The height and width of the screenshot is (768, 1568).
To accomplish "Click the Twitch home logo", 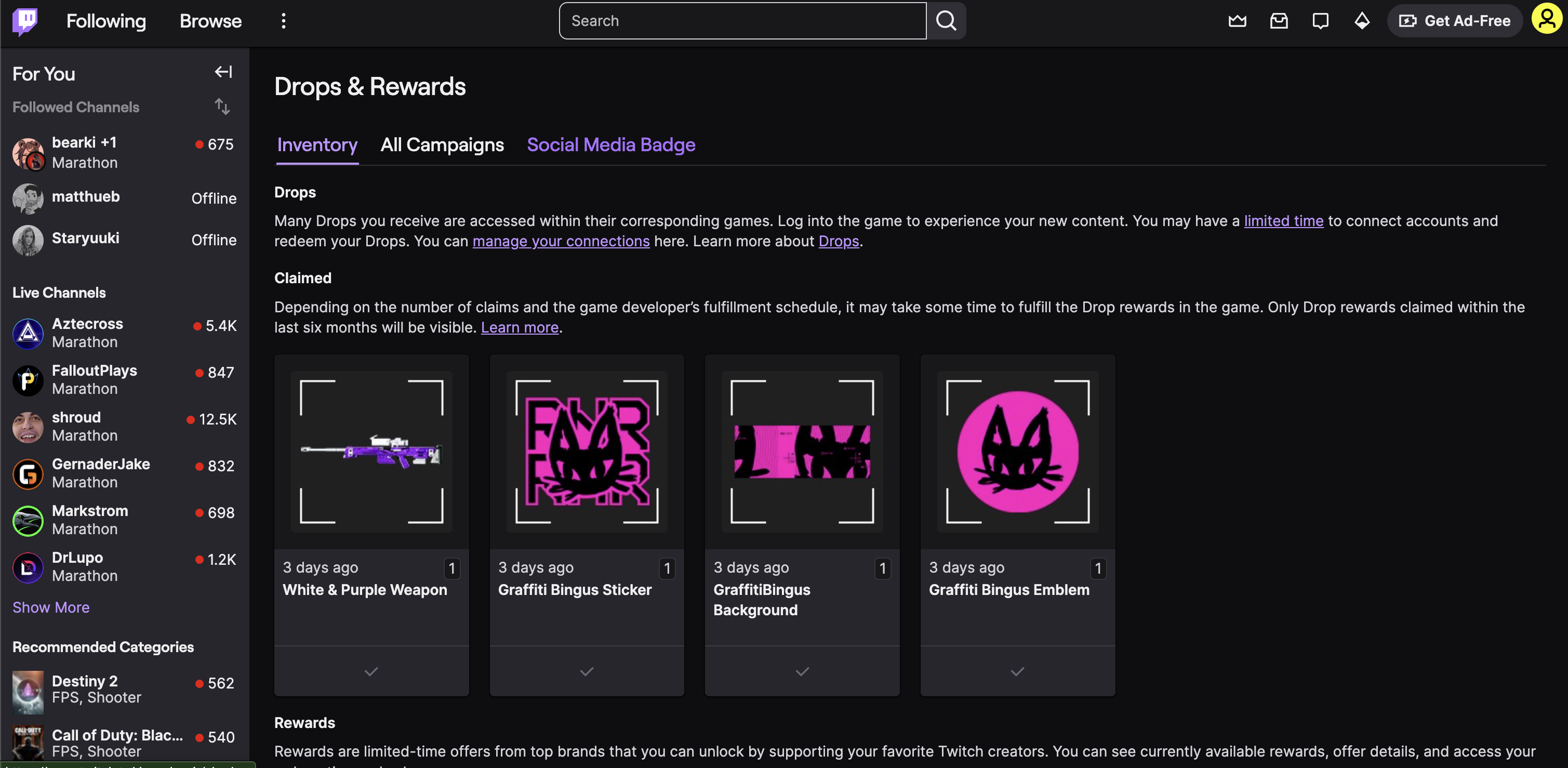I will pos(25,21).
